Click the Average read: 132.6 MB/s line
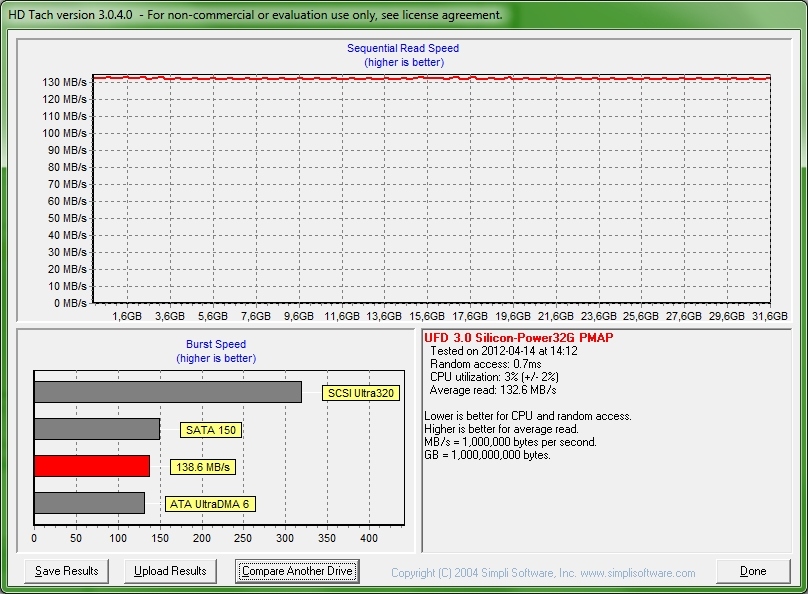The image size is (808, 594). pyautogui.click(x=493, y=390)
